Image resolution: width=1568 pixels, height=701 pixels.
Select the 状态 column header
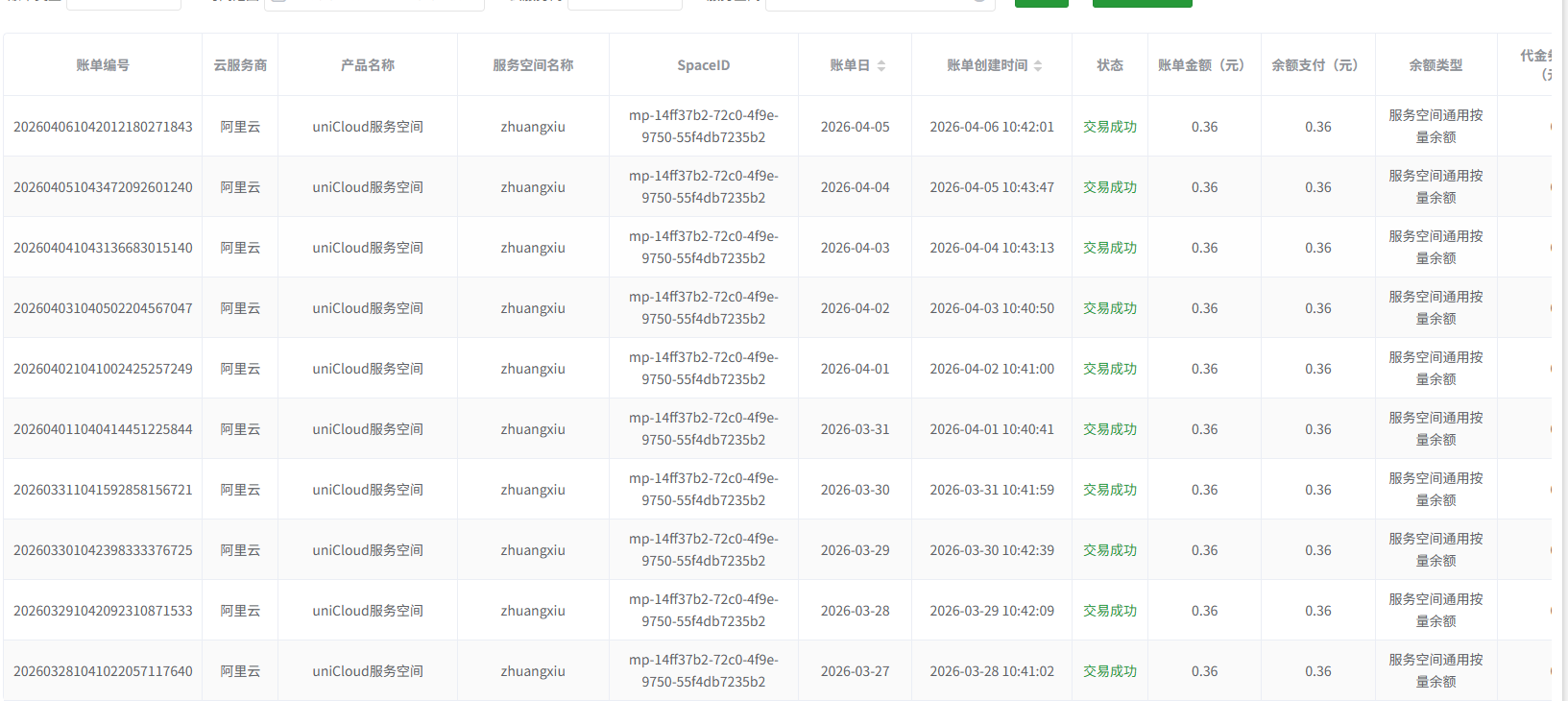pos(1109,65)
